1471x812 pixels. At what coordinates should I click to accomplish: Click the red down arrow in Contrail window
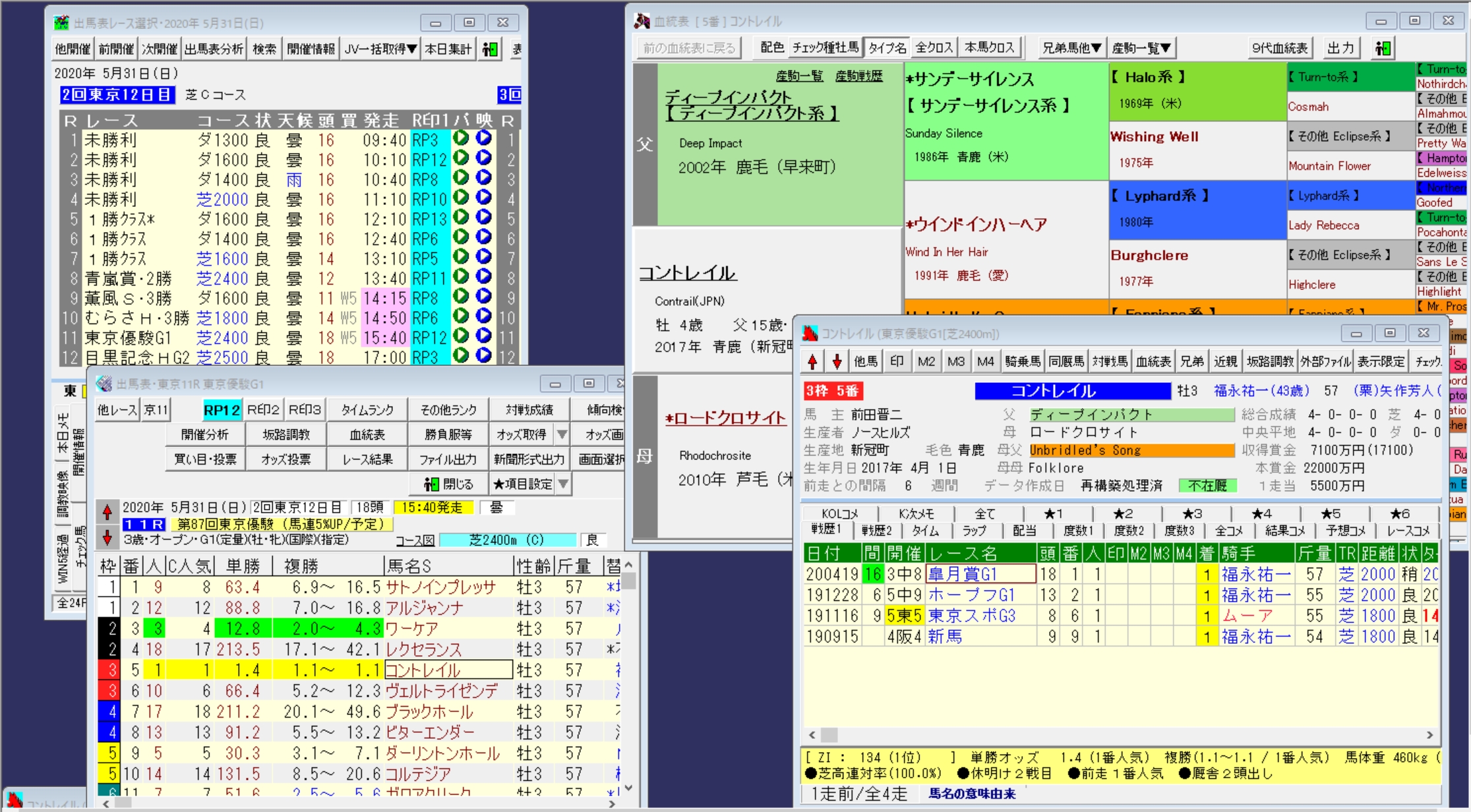point(837,361)
